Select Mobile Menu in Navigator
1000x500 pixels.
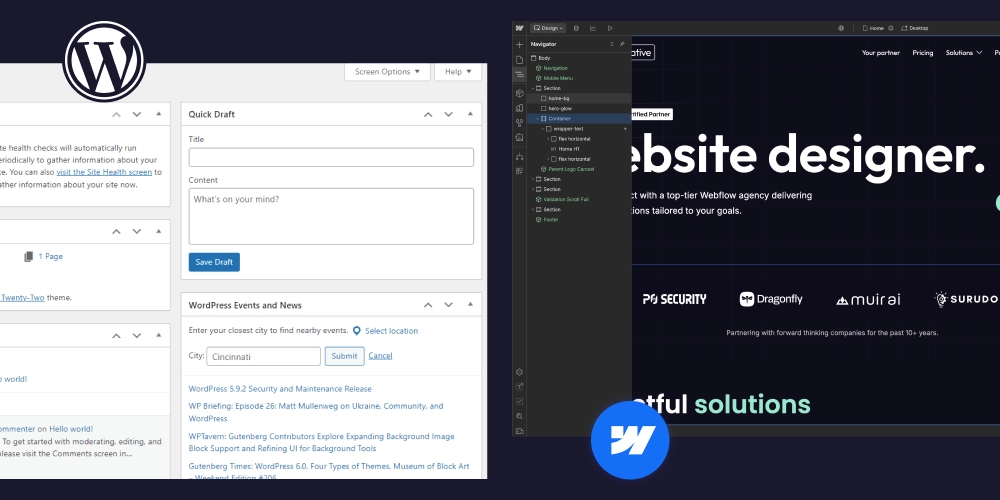pyautogui.click(x=579, y=78)
